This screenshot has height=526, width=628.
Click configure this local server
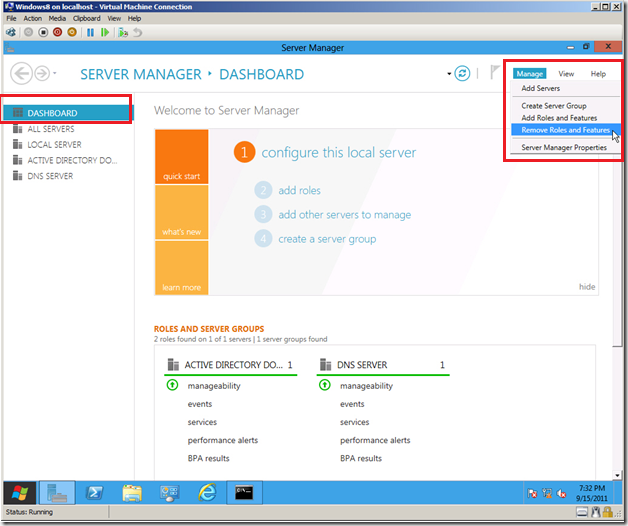(338, 153)
